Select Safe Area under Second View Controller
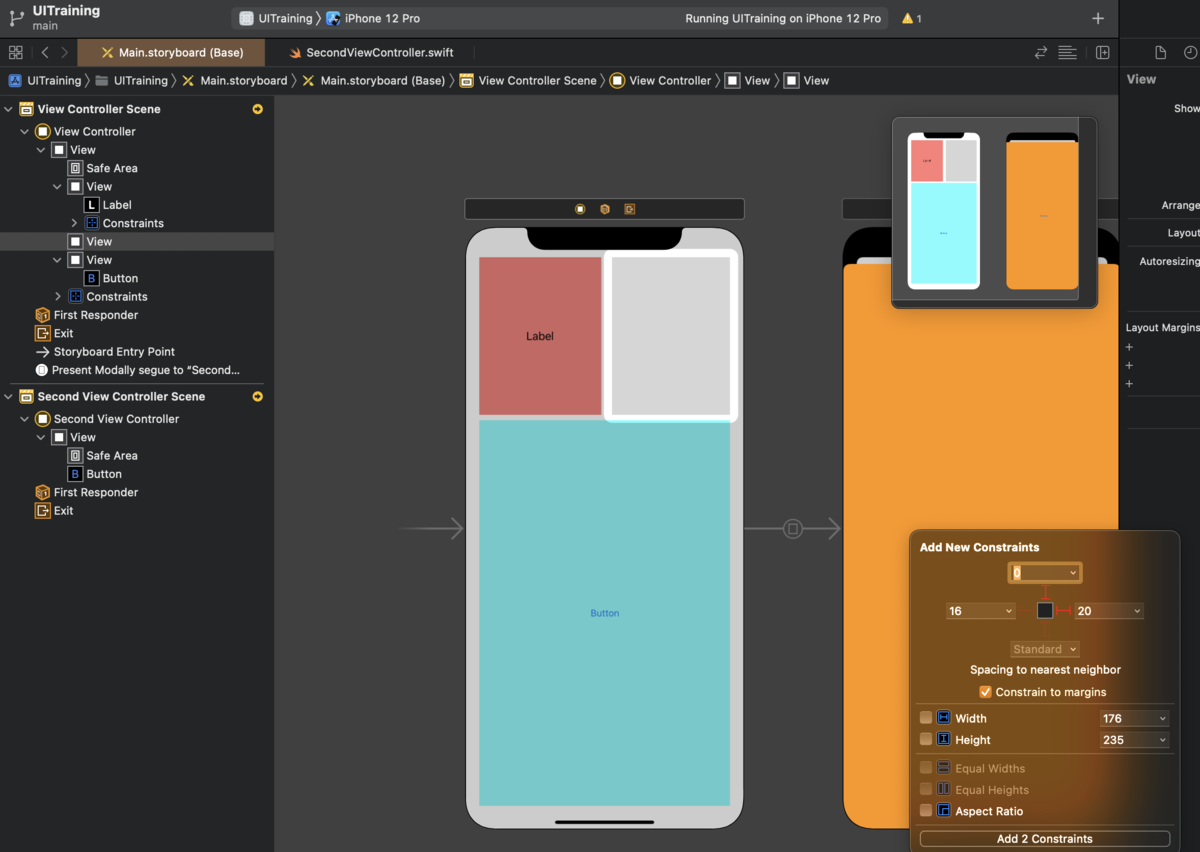The width and height of the screenshot is (1200, 852). tap(136, 456)
